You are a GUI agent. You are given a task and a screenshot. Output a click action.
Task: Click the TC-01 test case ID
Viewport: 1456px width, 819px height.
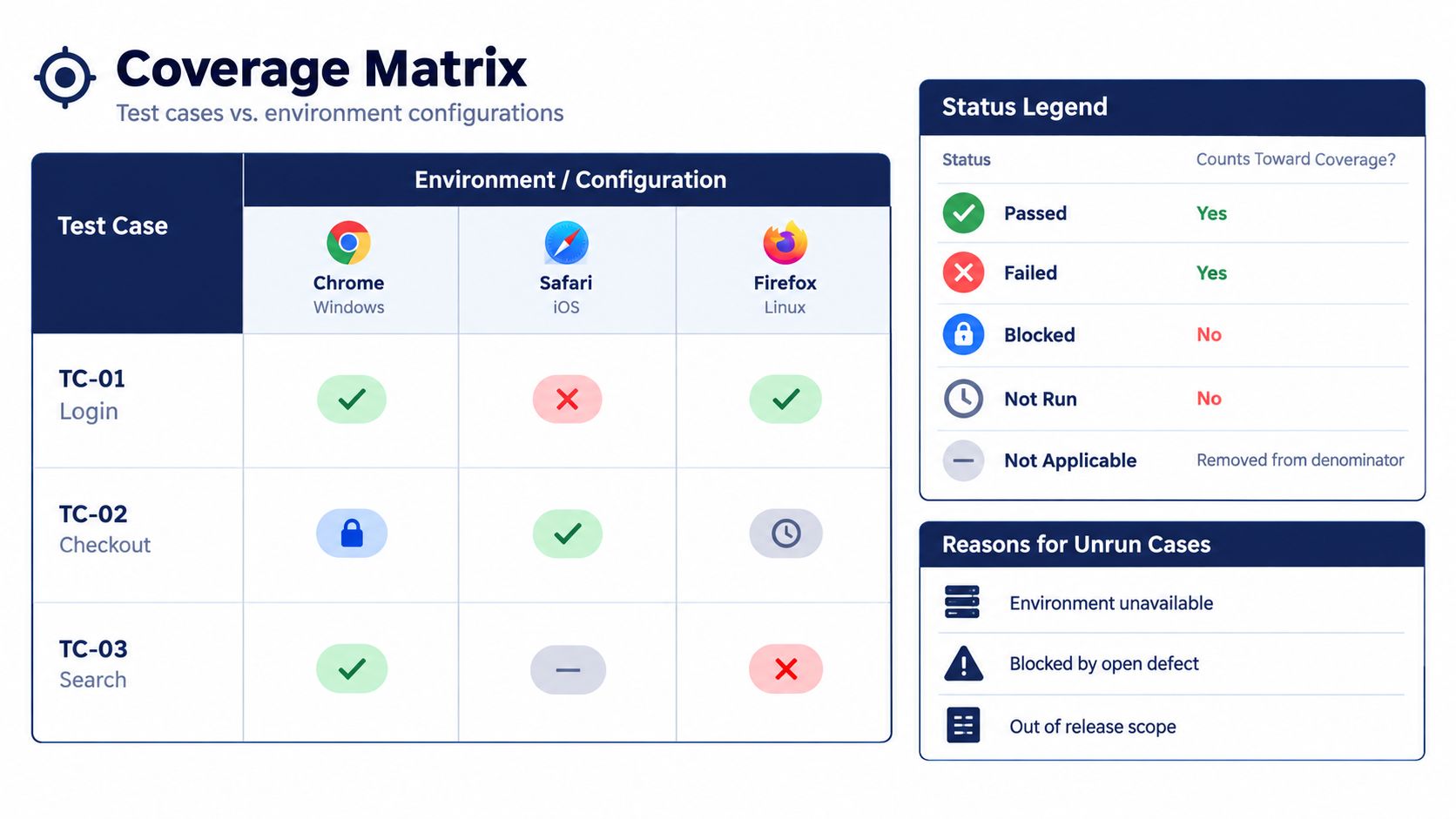click(92, 379)
